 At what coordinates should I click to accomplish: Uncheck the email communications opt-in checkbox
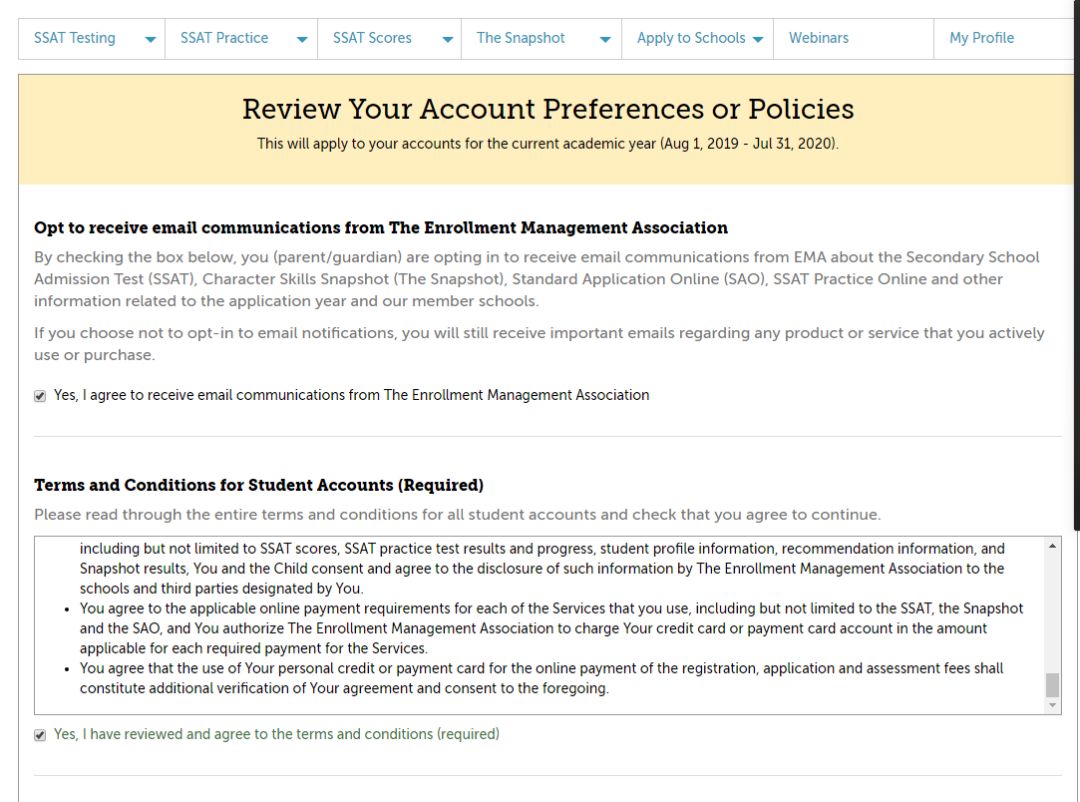(40, 396)
